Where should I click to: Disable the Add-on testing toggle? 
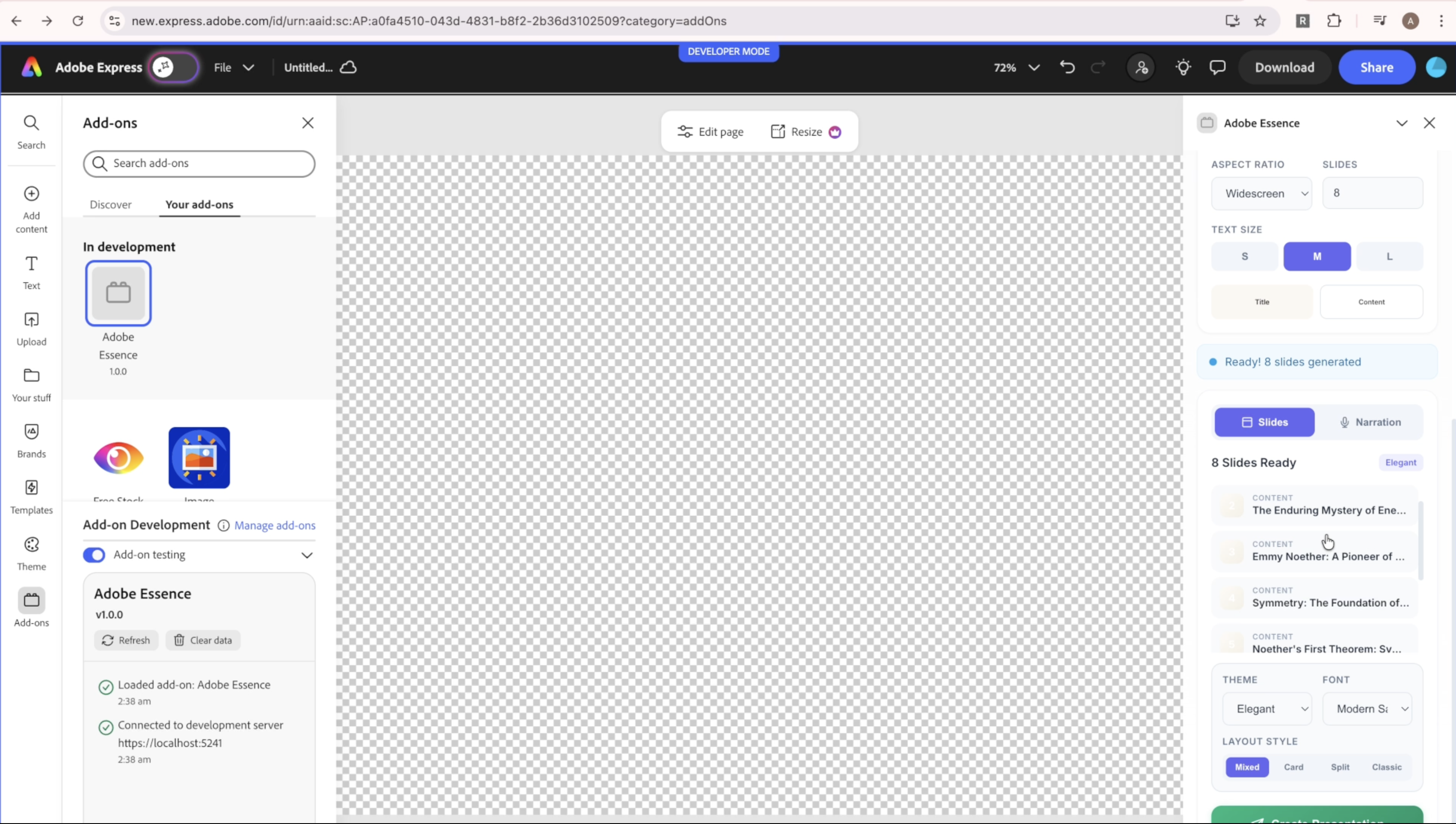pyautogui.click(x=94, y=554)
